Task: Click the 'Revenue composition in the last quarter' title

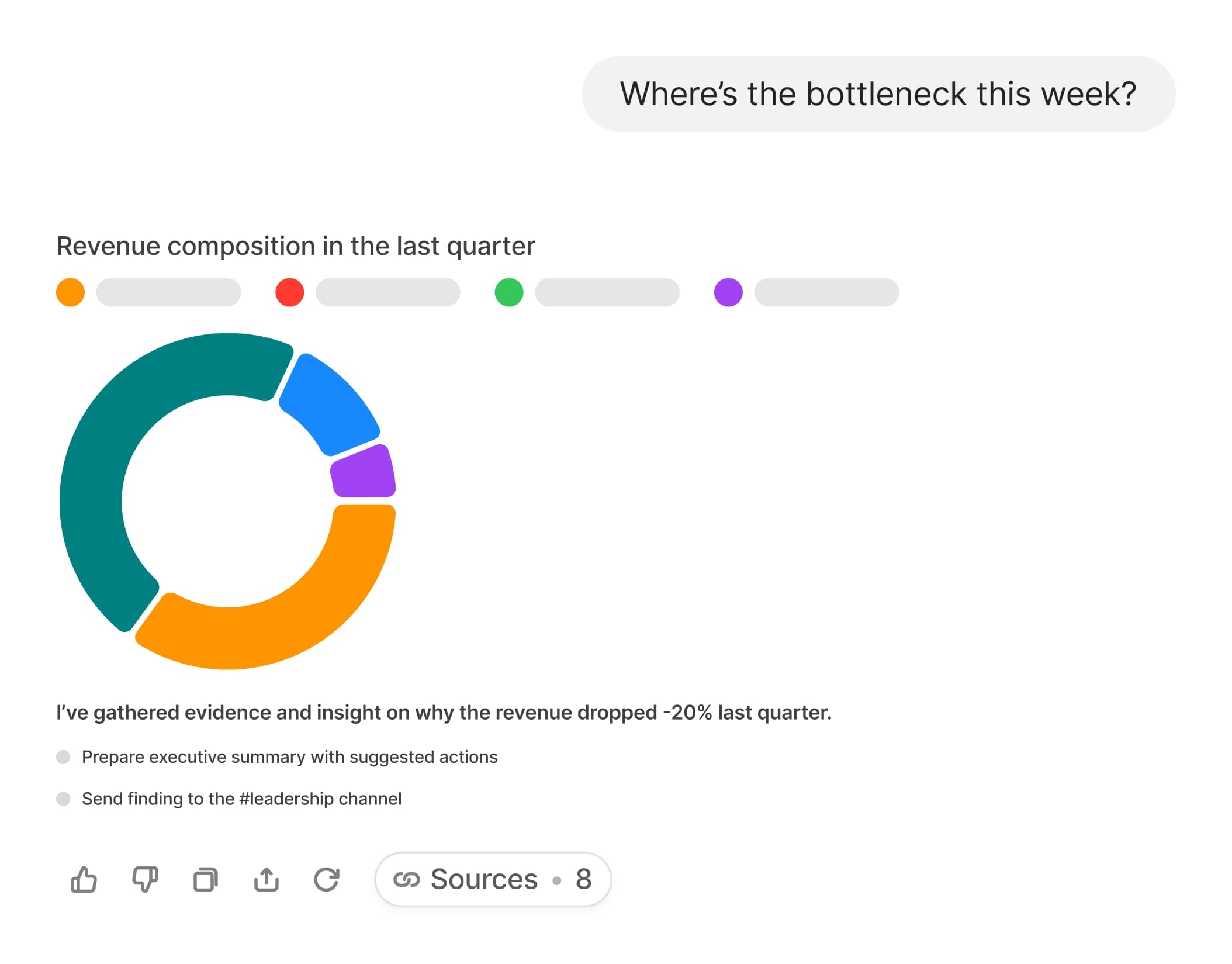Action: tap(296, 246)
